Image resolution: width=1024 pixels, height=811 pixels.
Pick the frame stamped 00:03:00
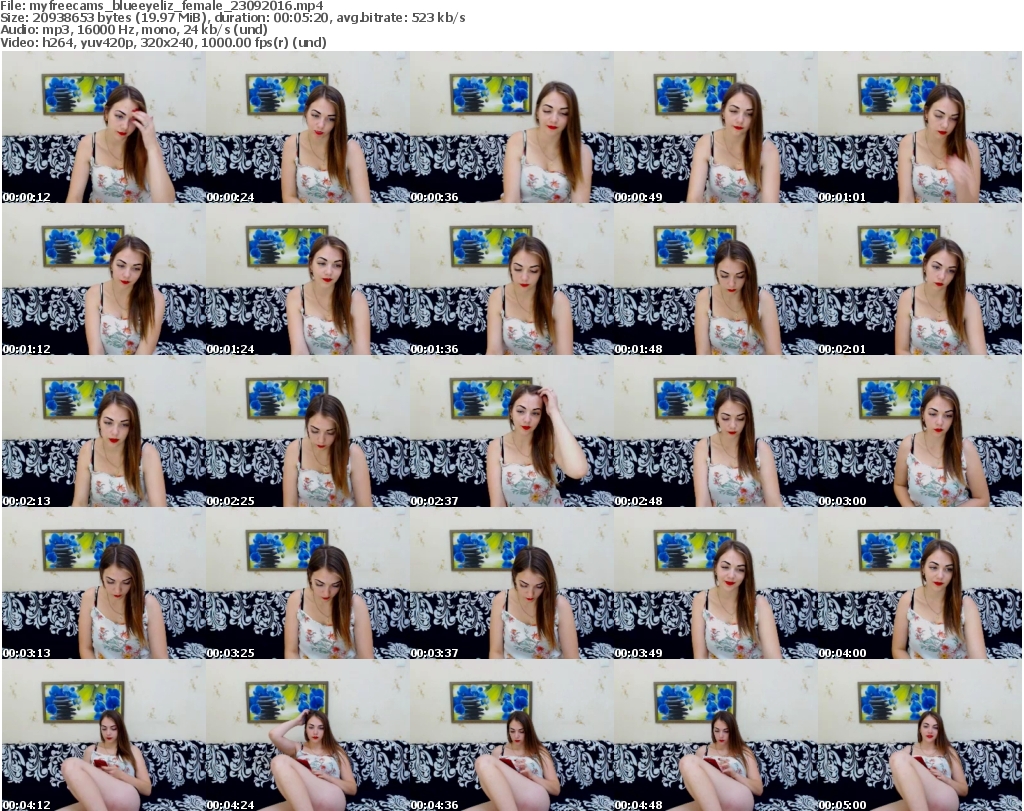pos(919,432)
